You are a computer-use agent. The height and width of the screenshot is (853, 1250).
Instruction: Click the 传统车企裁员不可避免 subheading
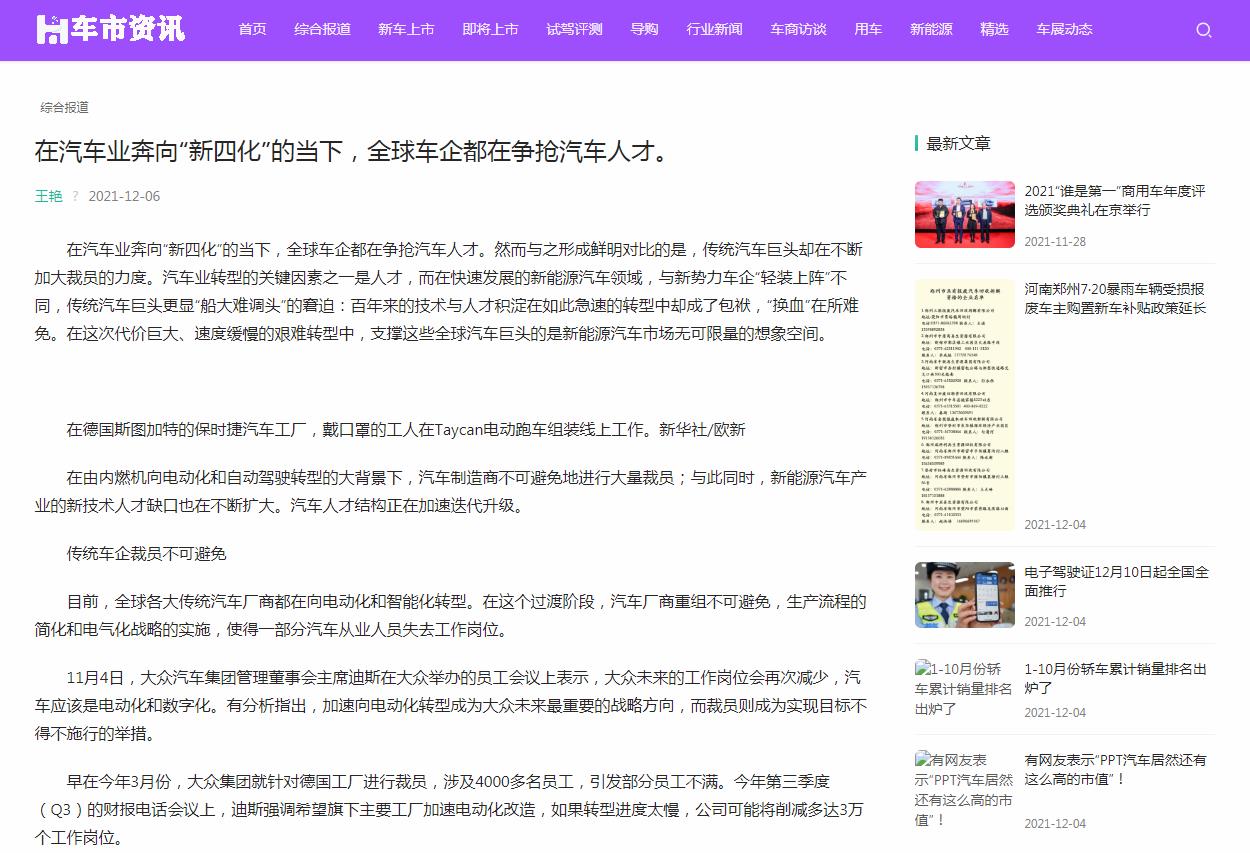(x=147, y=553)
